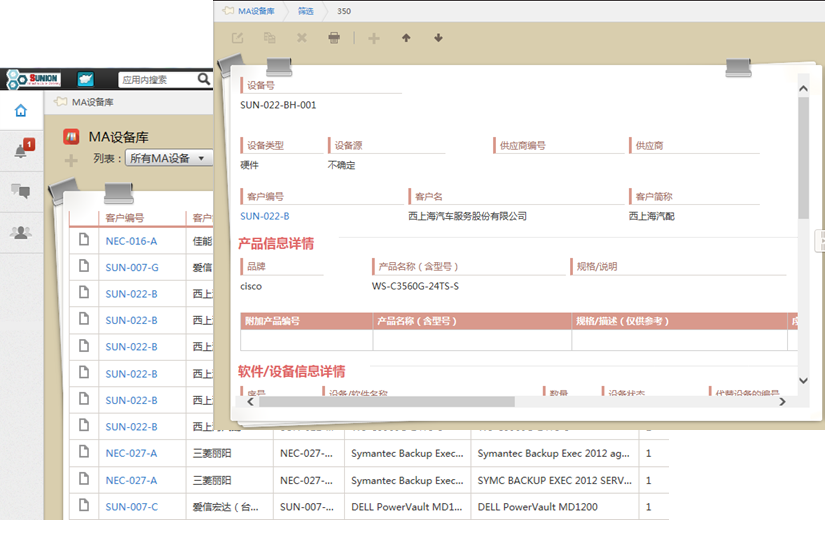The width and height of the screenshot is (826, 536).
Task: Open notifications bell with red badge
Action: pyautogui.click(x=23, y=150)
